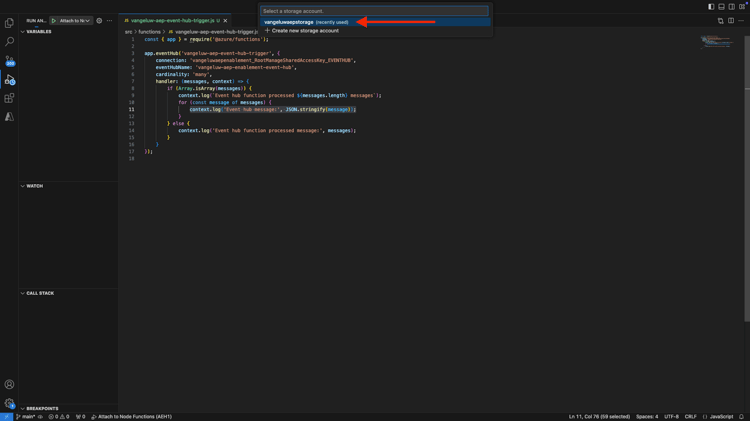750x421 pixels.
Task: Click line number 3 in gutter
Action: (133, 53)
